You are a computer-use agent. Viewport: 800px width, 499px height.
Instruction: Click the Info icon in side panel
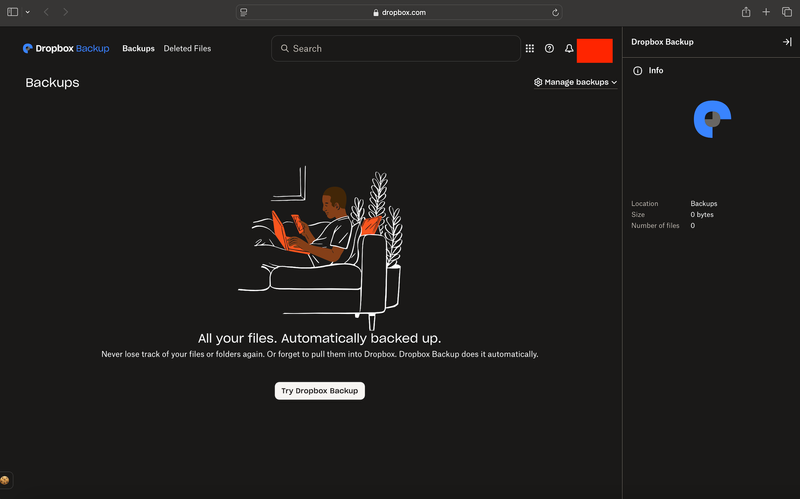click(x=638, y=71)
